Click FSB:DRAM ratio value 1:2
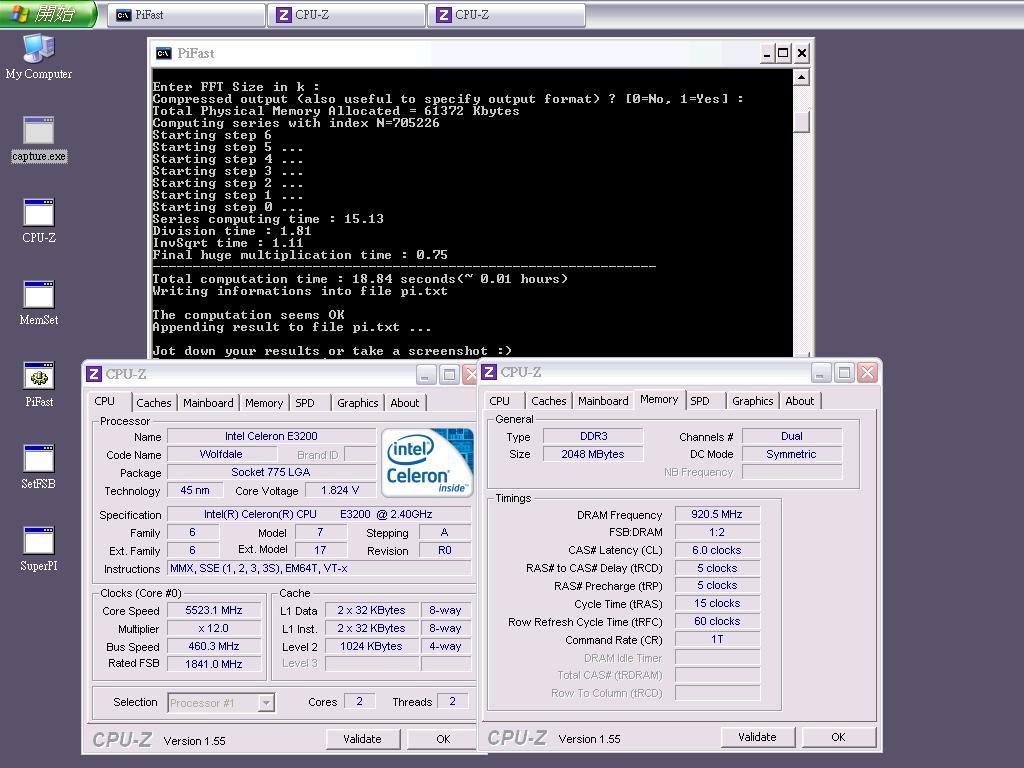 tap(717, 532)
